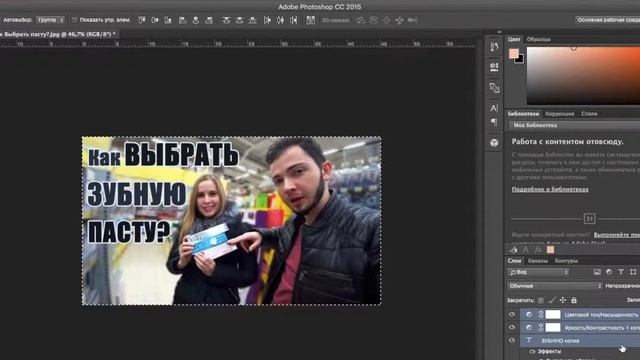The height and width of the screenshot is (360, 640).
Task: Select the 'Библиотеки' tab
Action: 523,114
